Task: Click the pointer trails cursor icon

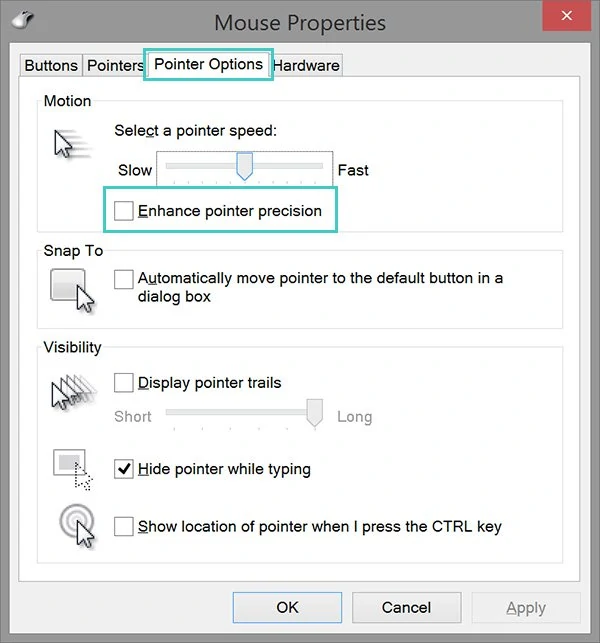Action: pos(73,392)
